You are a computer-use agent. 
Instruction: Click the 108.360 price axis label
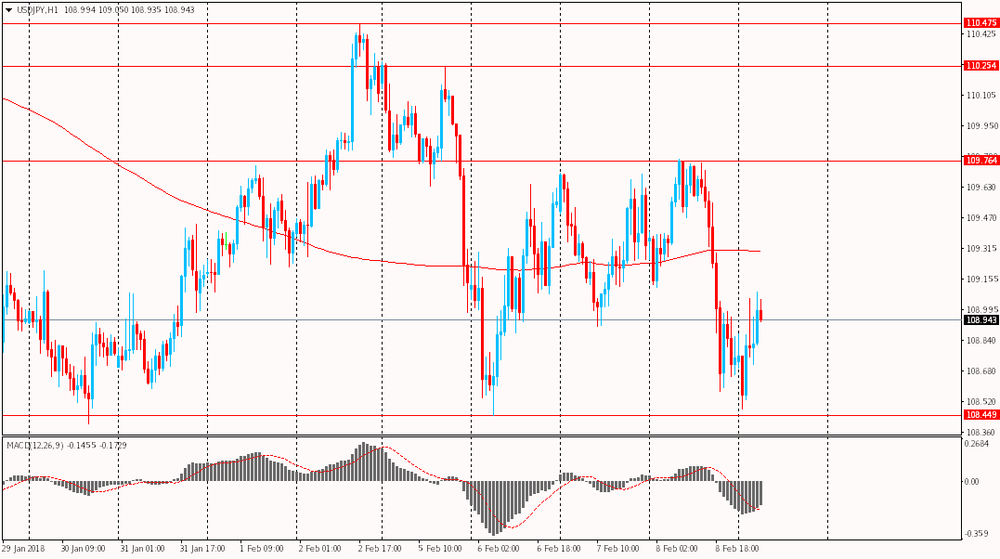click(982, 432)
